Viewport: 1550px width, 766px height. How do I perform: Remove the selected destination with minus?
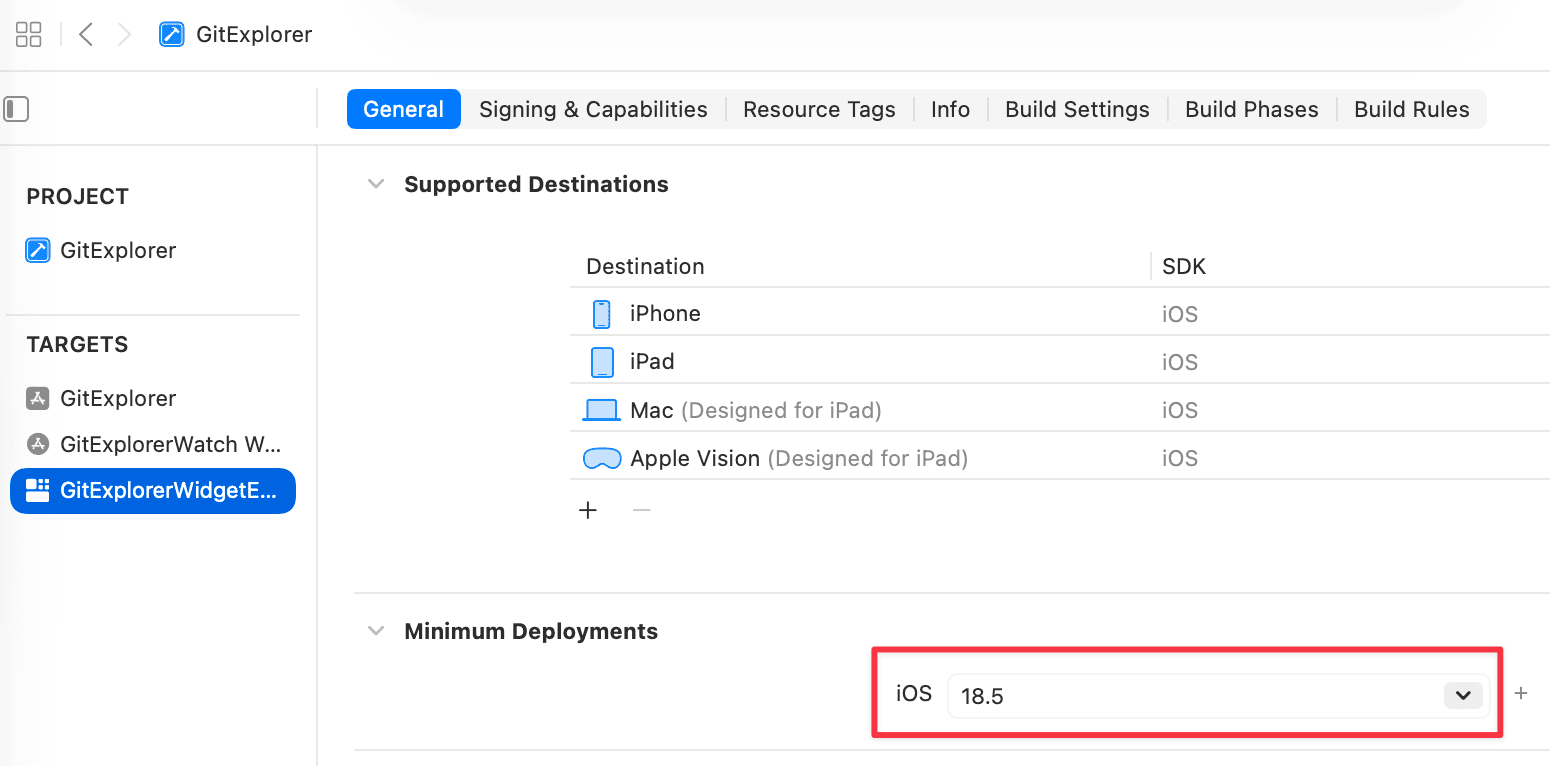(642, 510)
